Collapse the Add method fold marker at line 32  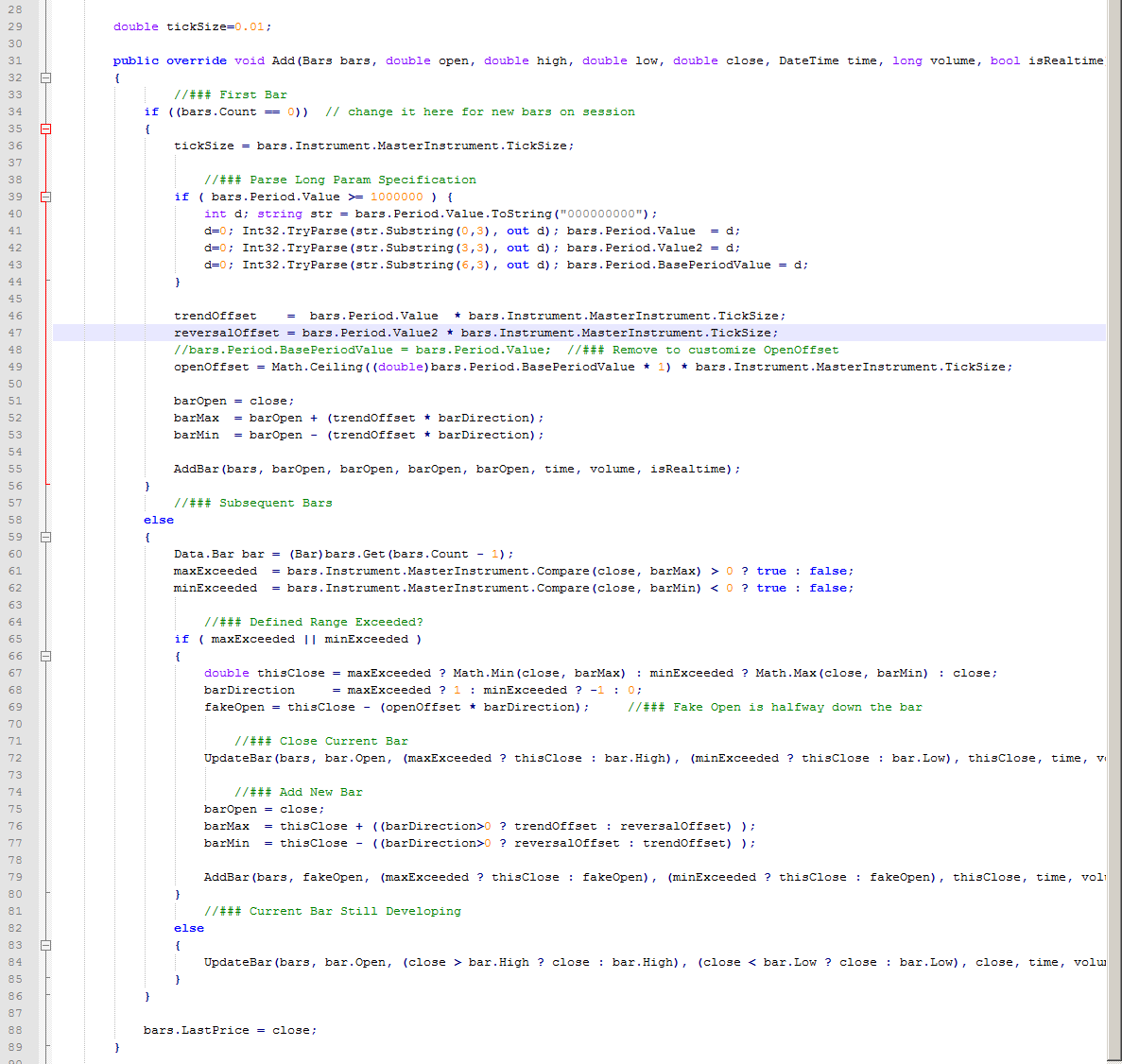(45, 77)
